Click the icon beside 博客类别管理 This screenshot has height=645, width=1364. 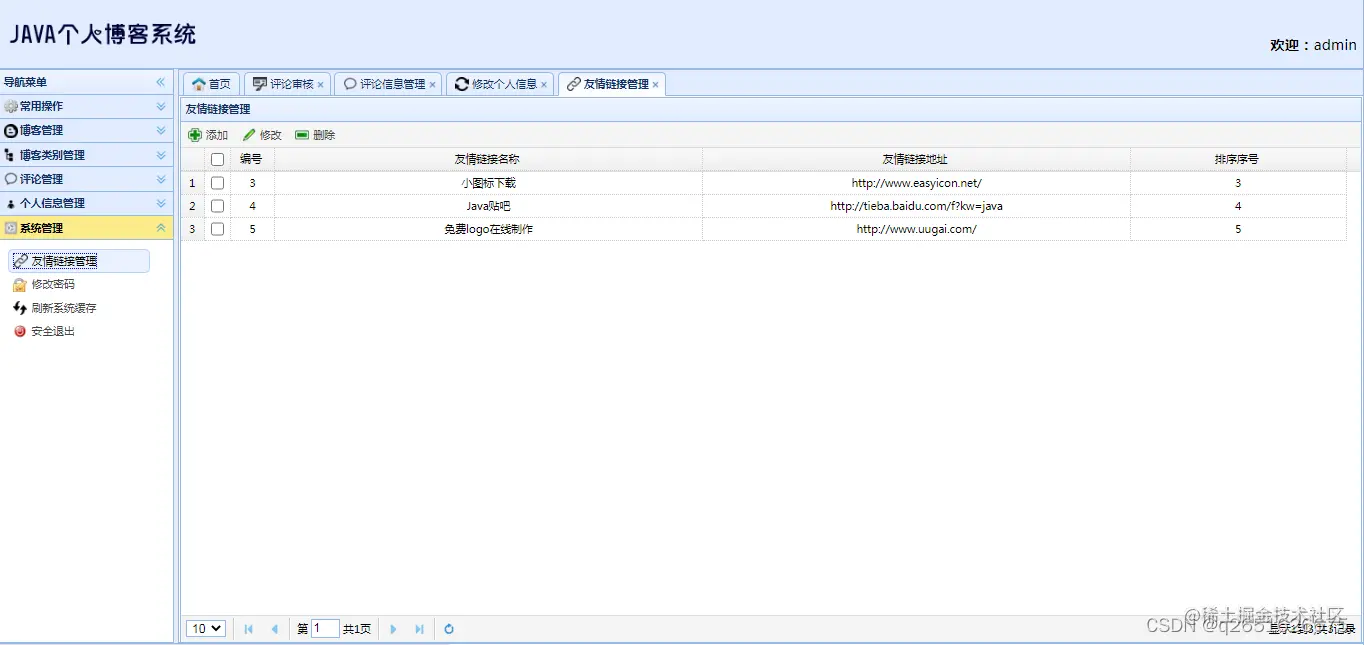coord(11,155)
